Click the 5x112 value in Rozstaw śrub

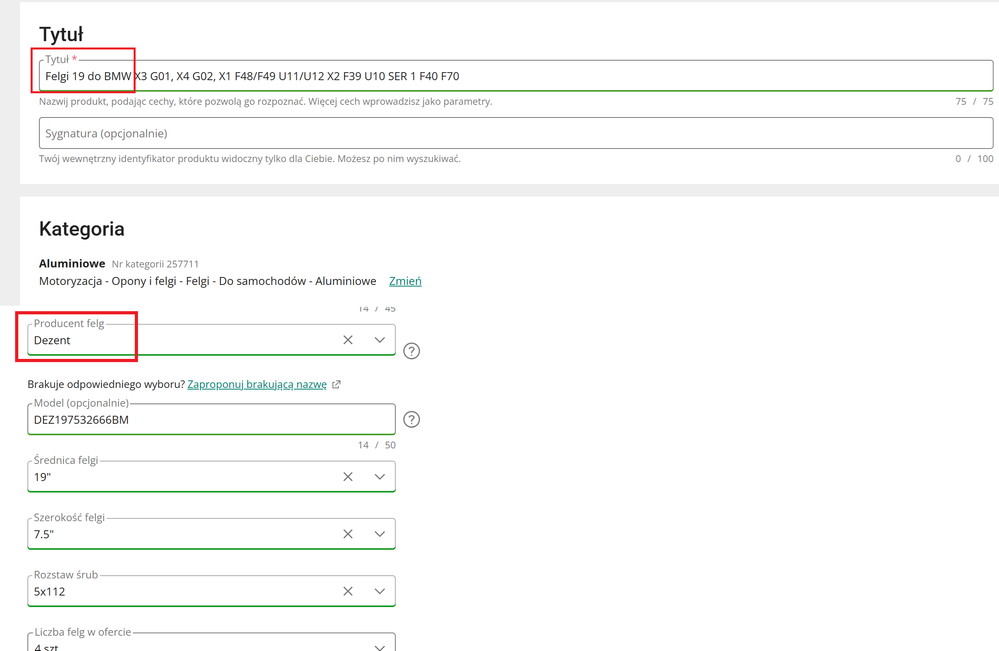click(50, 591)
